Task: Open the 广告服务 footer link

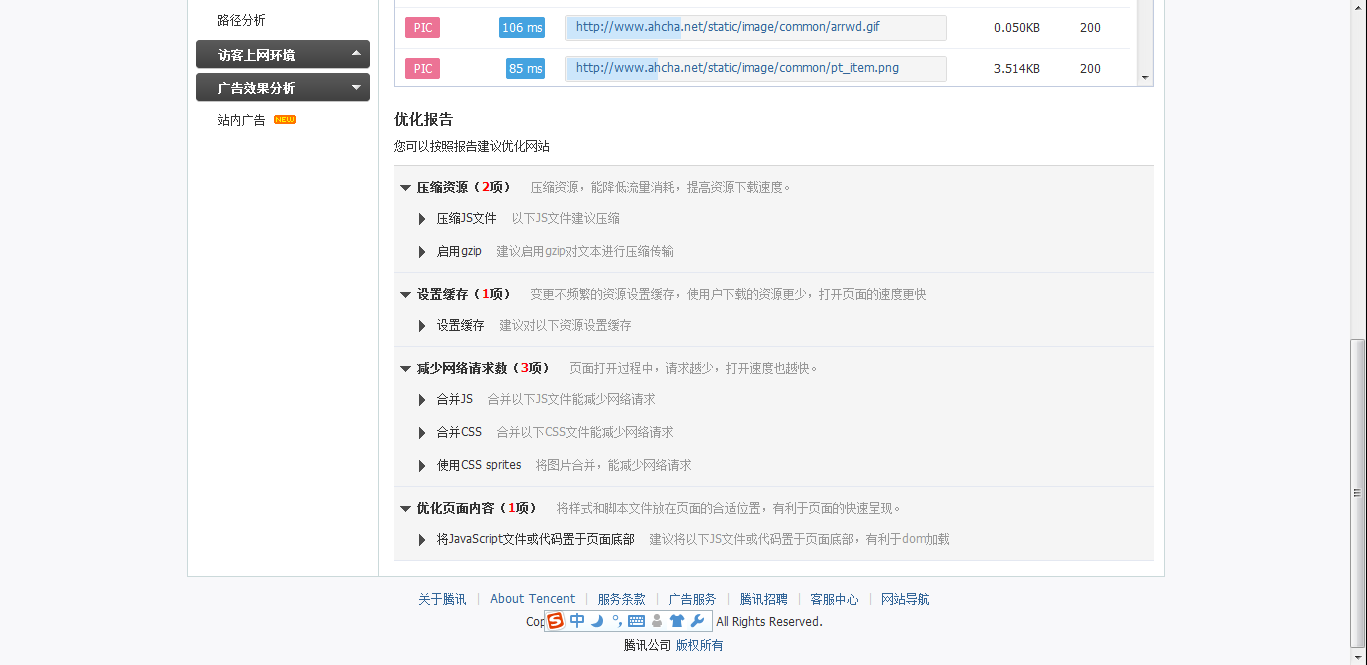Action: (x=692, y=599)
